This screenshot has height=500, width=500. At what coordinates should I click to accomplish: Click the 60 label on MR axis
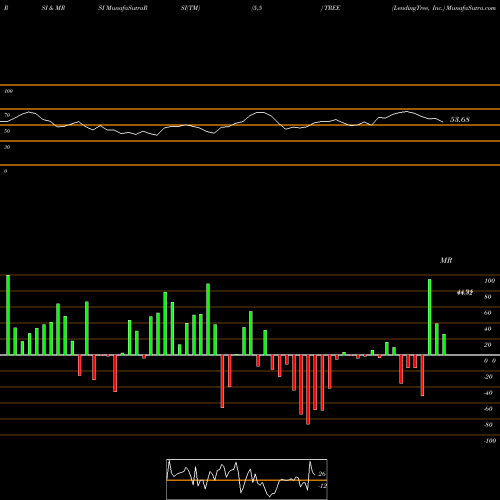488,313
